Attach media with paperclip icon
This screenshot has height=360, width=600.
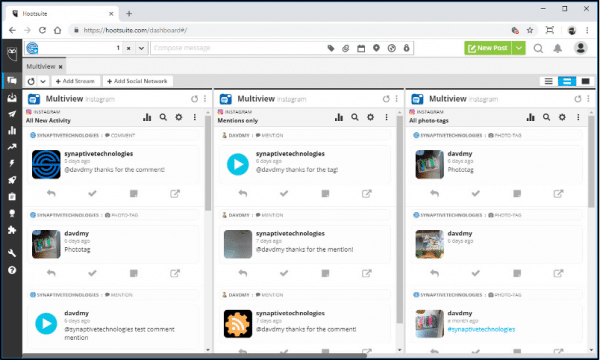(346, 48)
